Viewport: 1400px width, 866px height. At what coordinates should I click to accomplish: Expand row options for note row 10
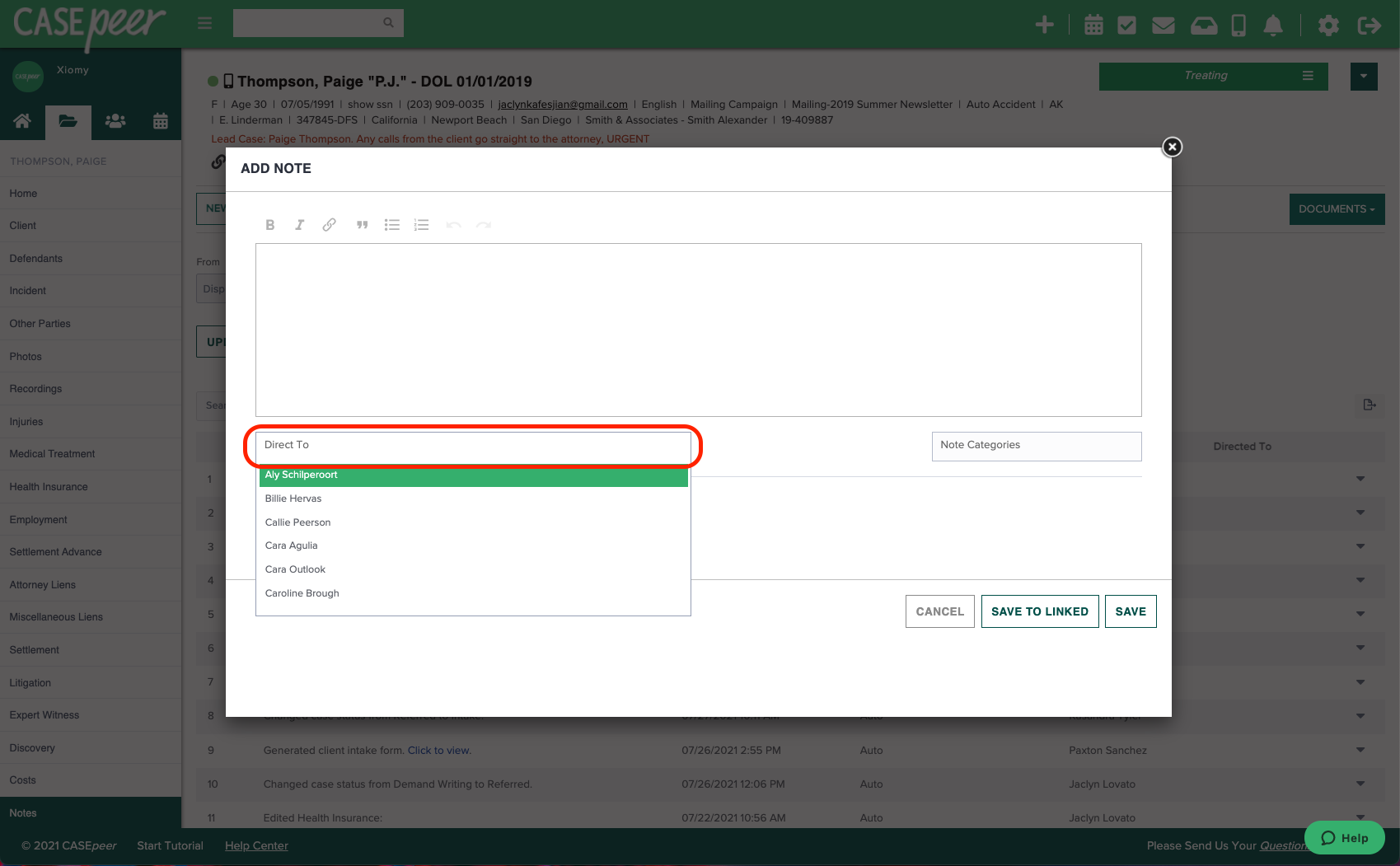click(x=1360, y=784)
